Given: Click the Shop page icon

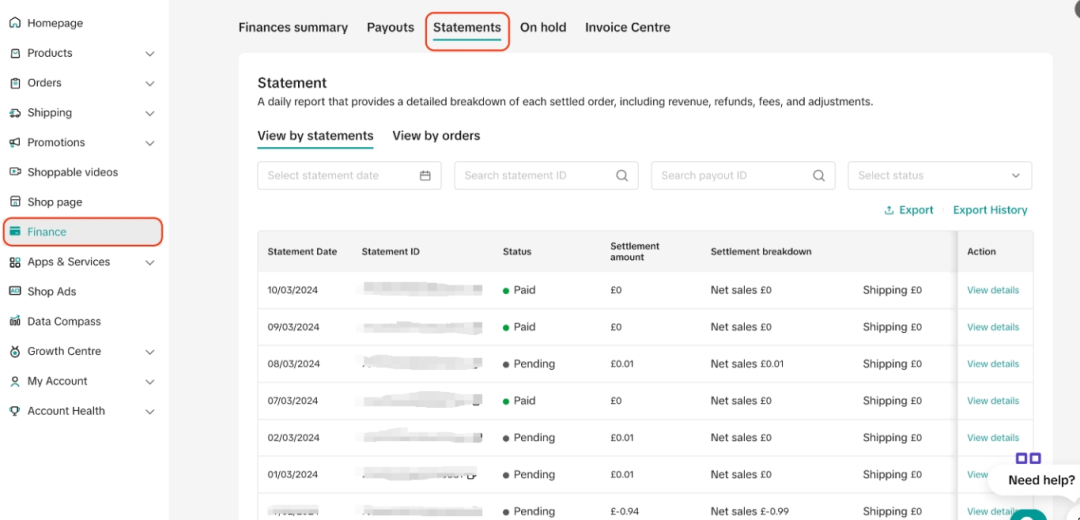Looking at the screenshot, I should point(15,202).
